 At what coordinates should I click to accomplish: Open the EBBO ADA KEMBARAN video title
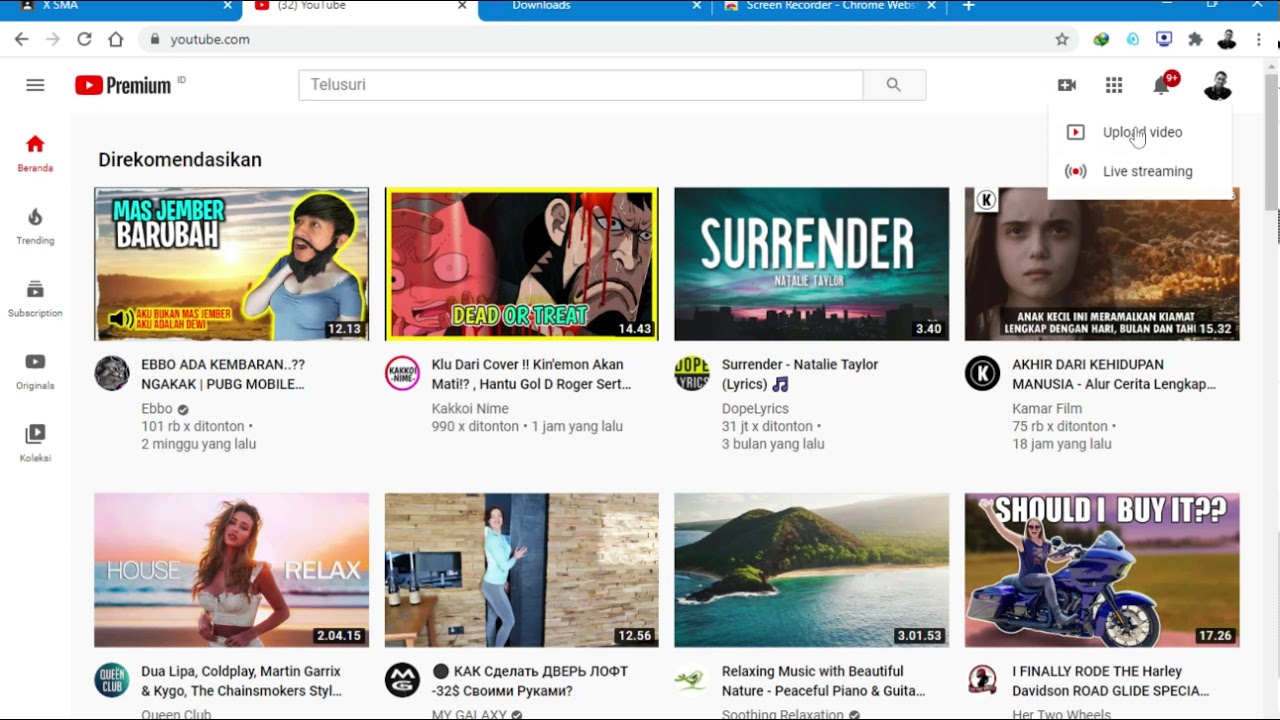click(x=223, y=374)
